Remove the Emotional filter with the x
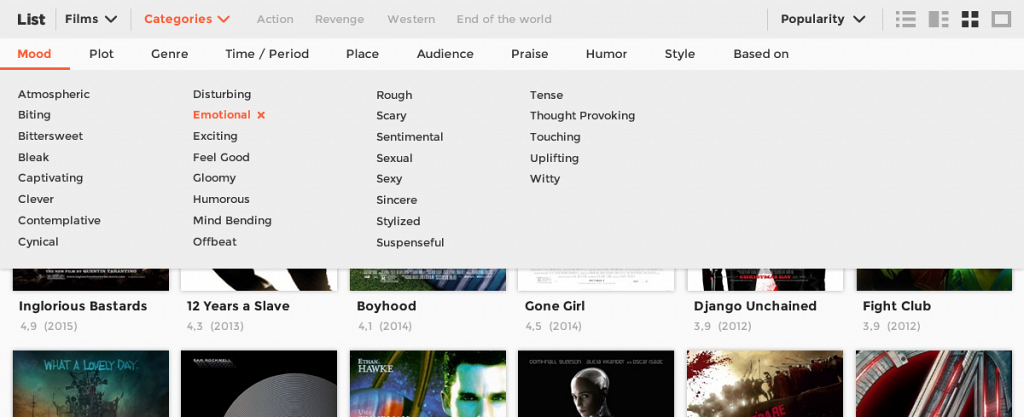Image resolution: width=1024 pixels, height=417 pixels. click(261, 116)
